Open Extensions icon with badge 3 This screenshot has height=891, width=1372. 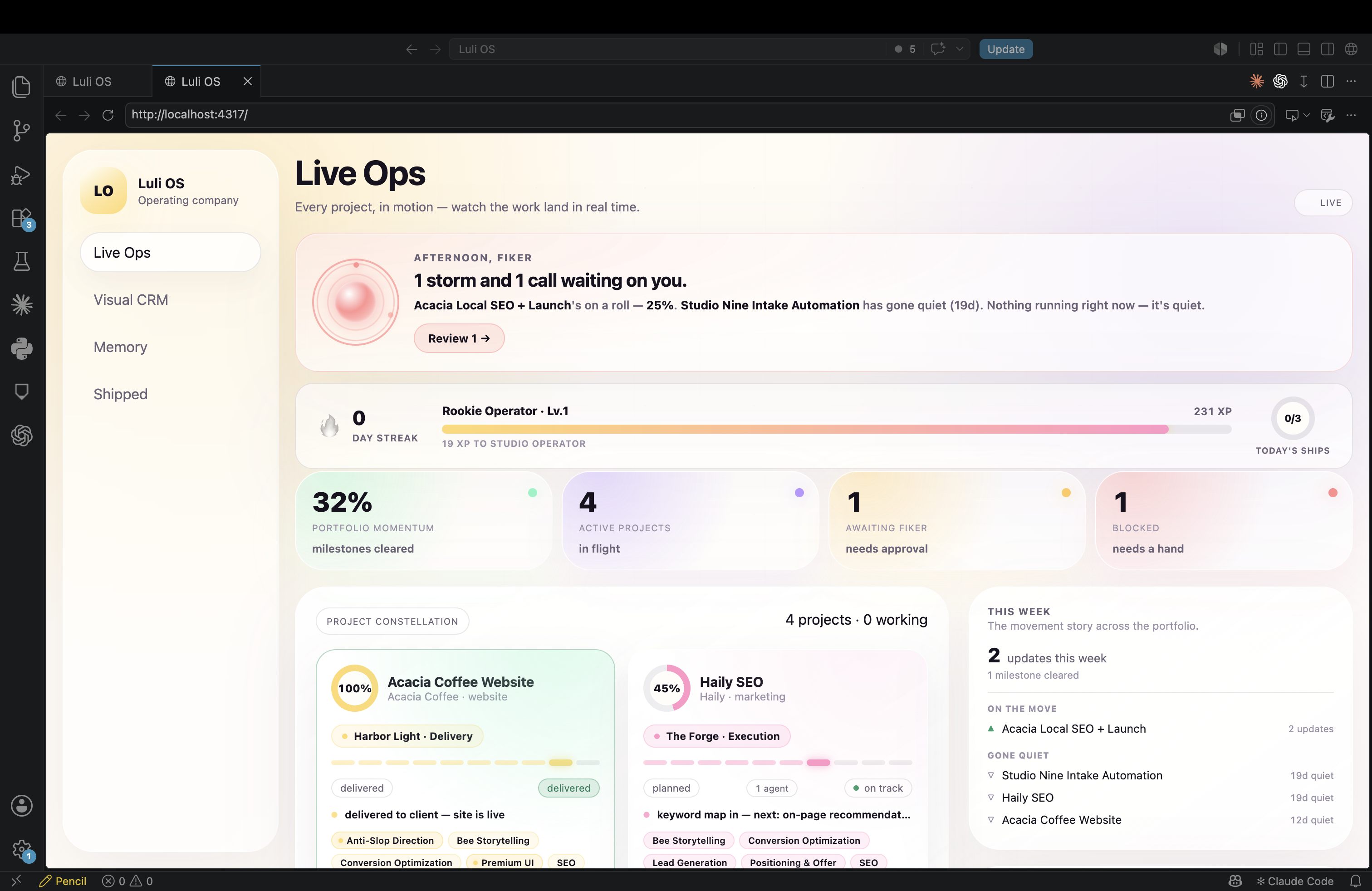(21, 218)
